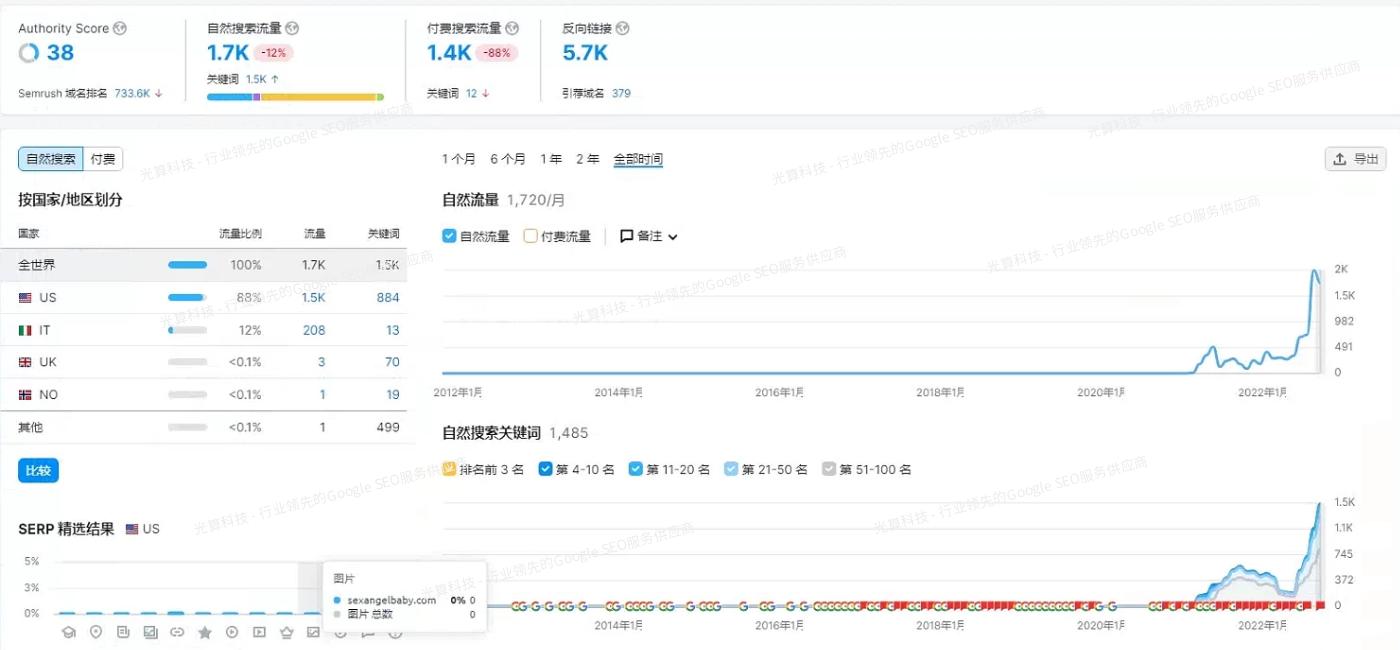Click the 导出 button
The width and height of the screenshot is (1400, 650).
tap(1355, 158)
